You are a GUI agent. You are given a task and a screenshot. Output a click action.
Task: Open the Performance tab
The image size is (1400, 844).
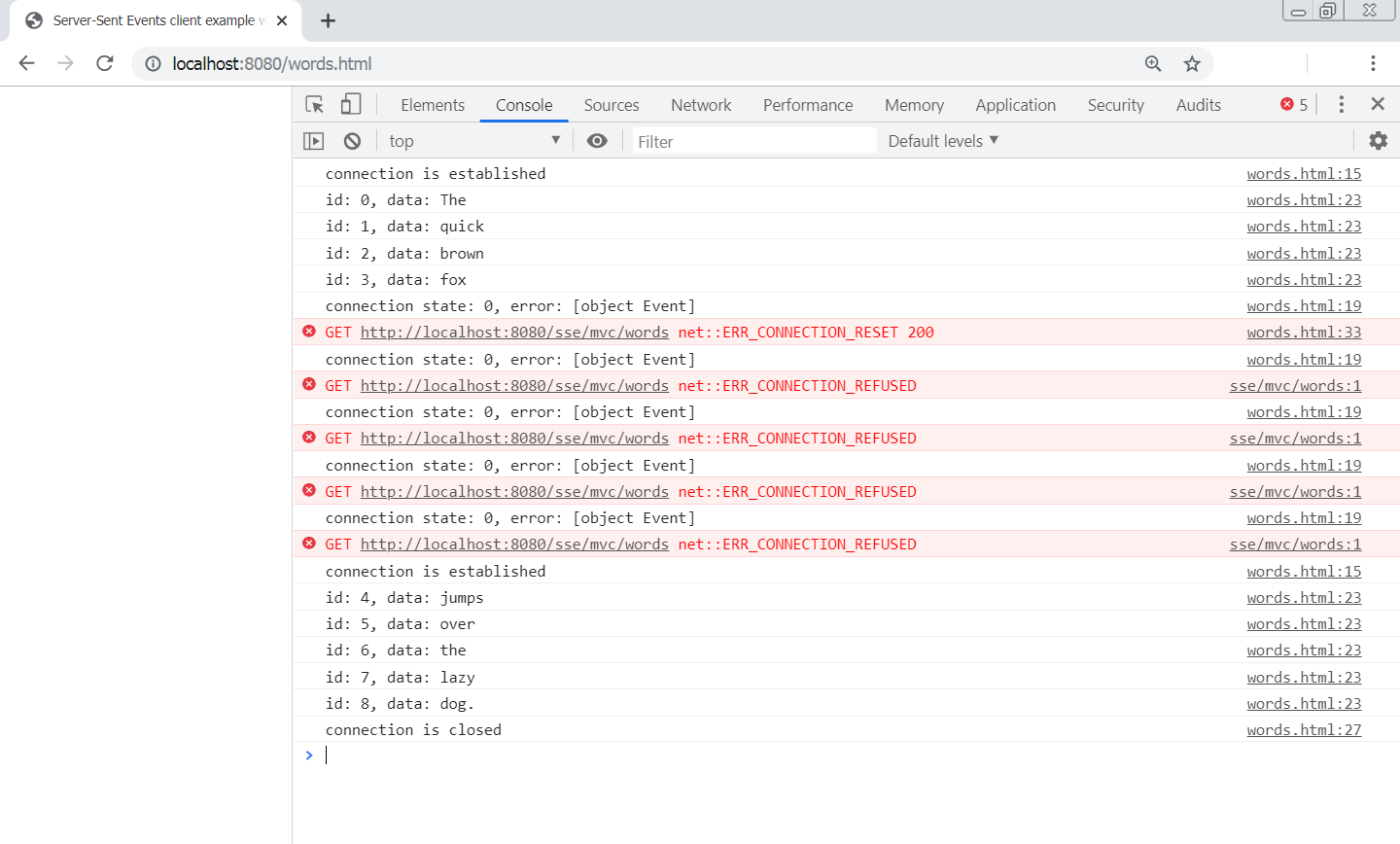808,105
